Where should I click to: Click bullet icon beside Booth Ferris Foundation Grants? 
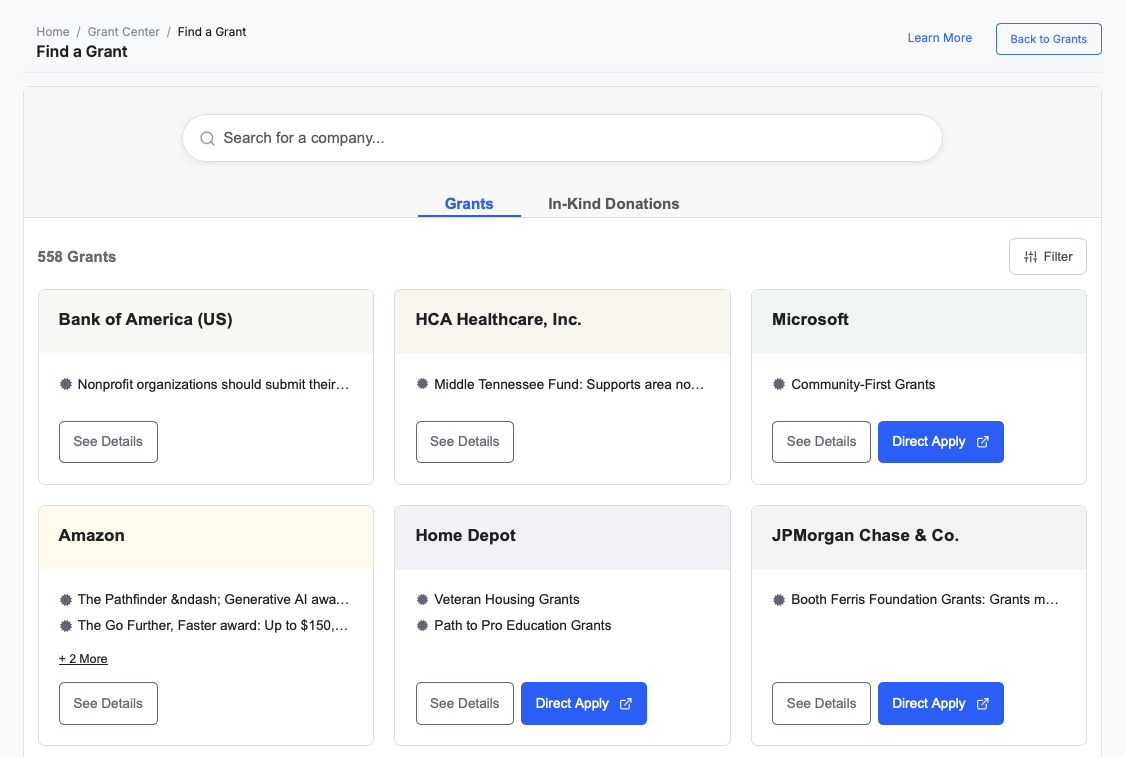[778, 599]
